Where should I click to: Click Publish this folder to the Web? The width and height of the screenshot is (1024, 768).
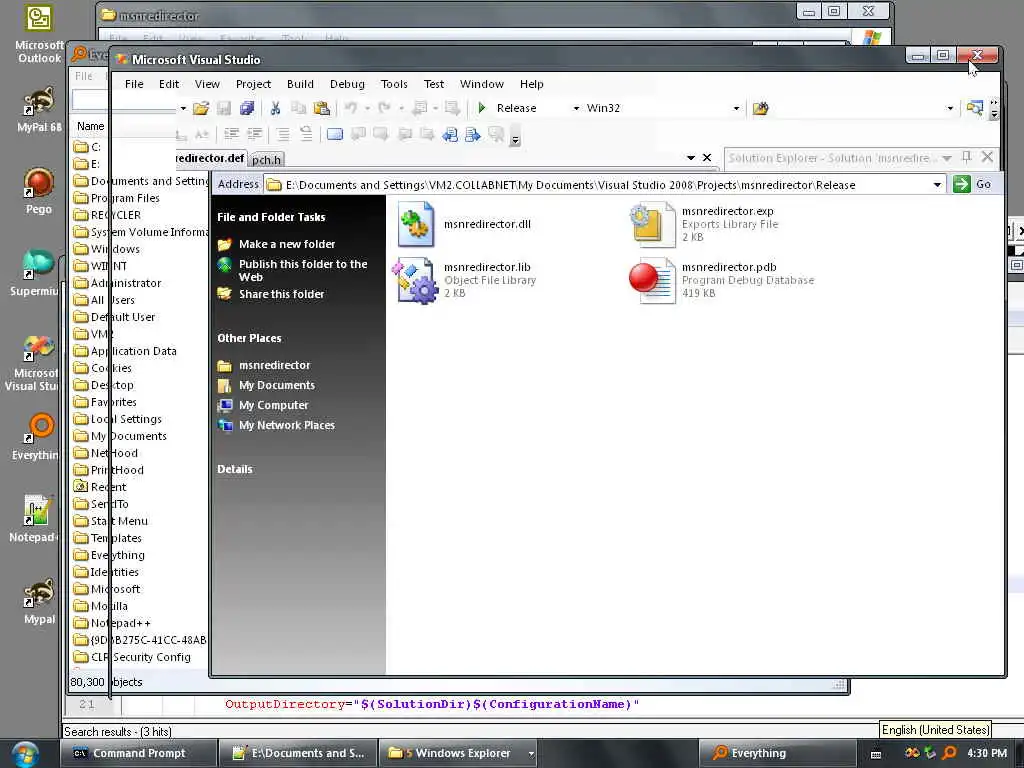point(303,270)
